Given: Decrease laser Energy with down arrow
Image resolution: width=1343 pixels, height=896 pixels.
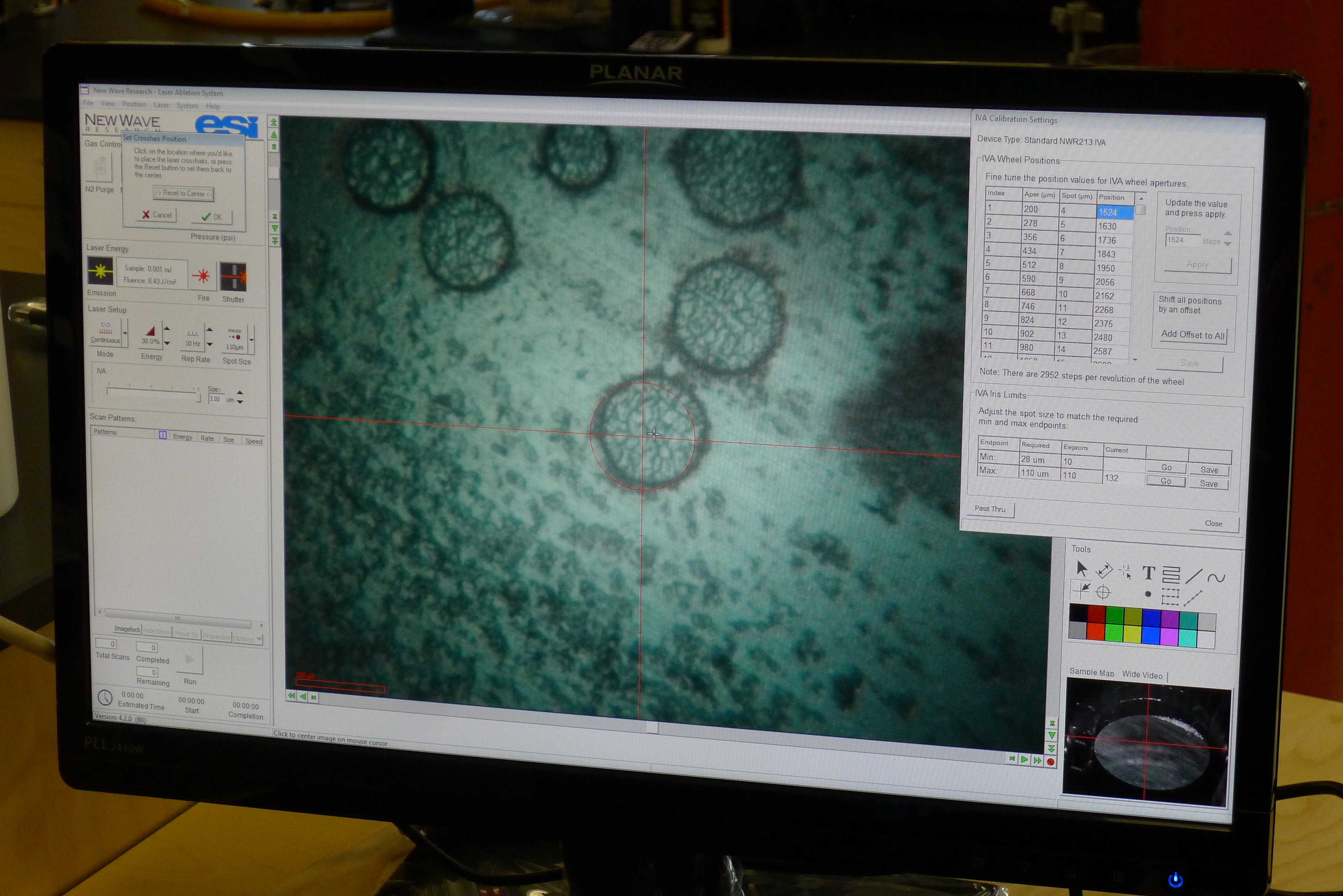Looking at the screenshot, I should tap(167, 343).
